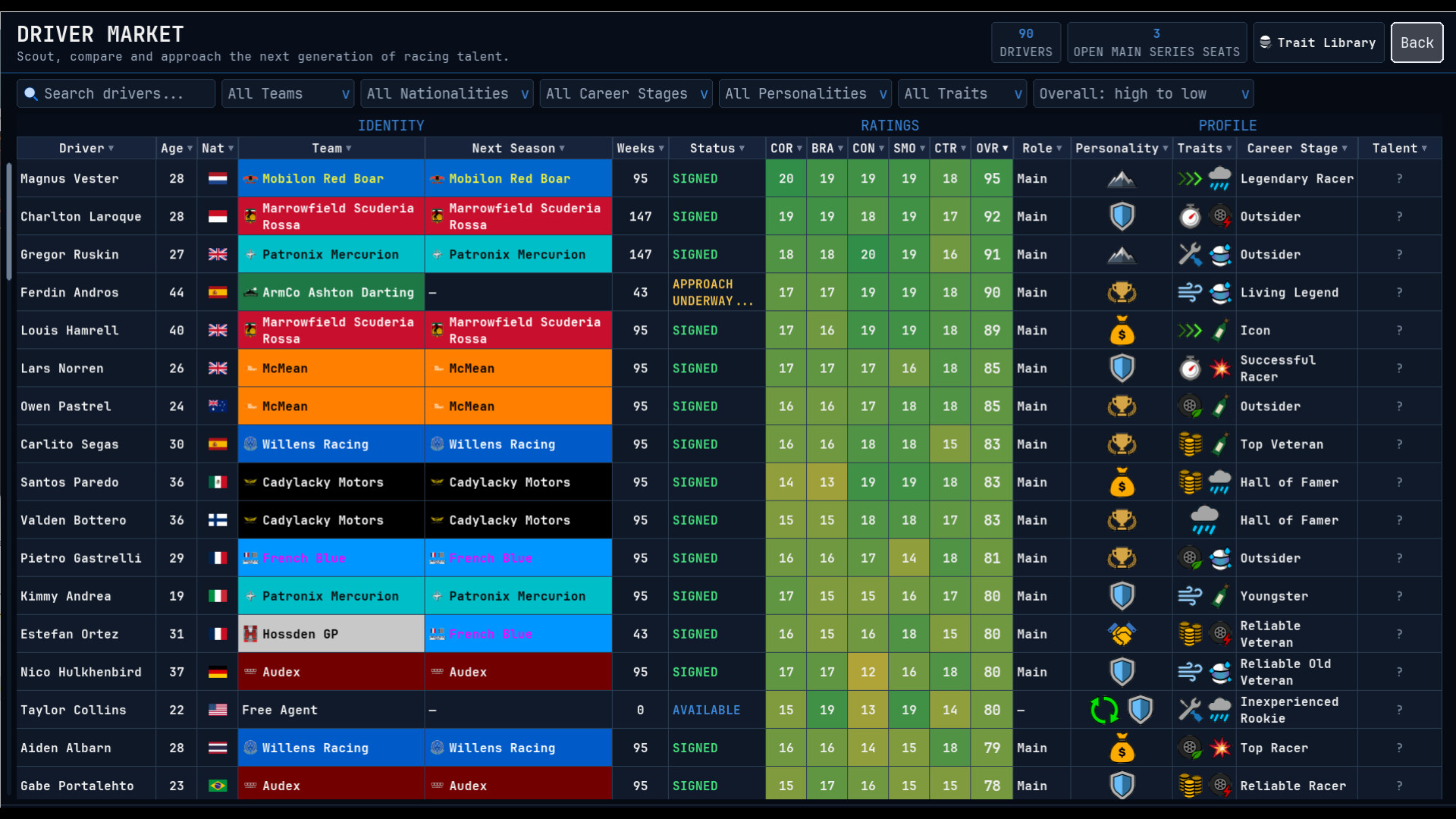Open the All Career Stages dropdown
Image resolution: width=1456 pixels, height=819 pixels.
(626, 94)
